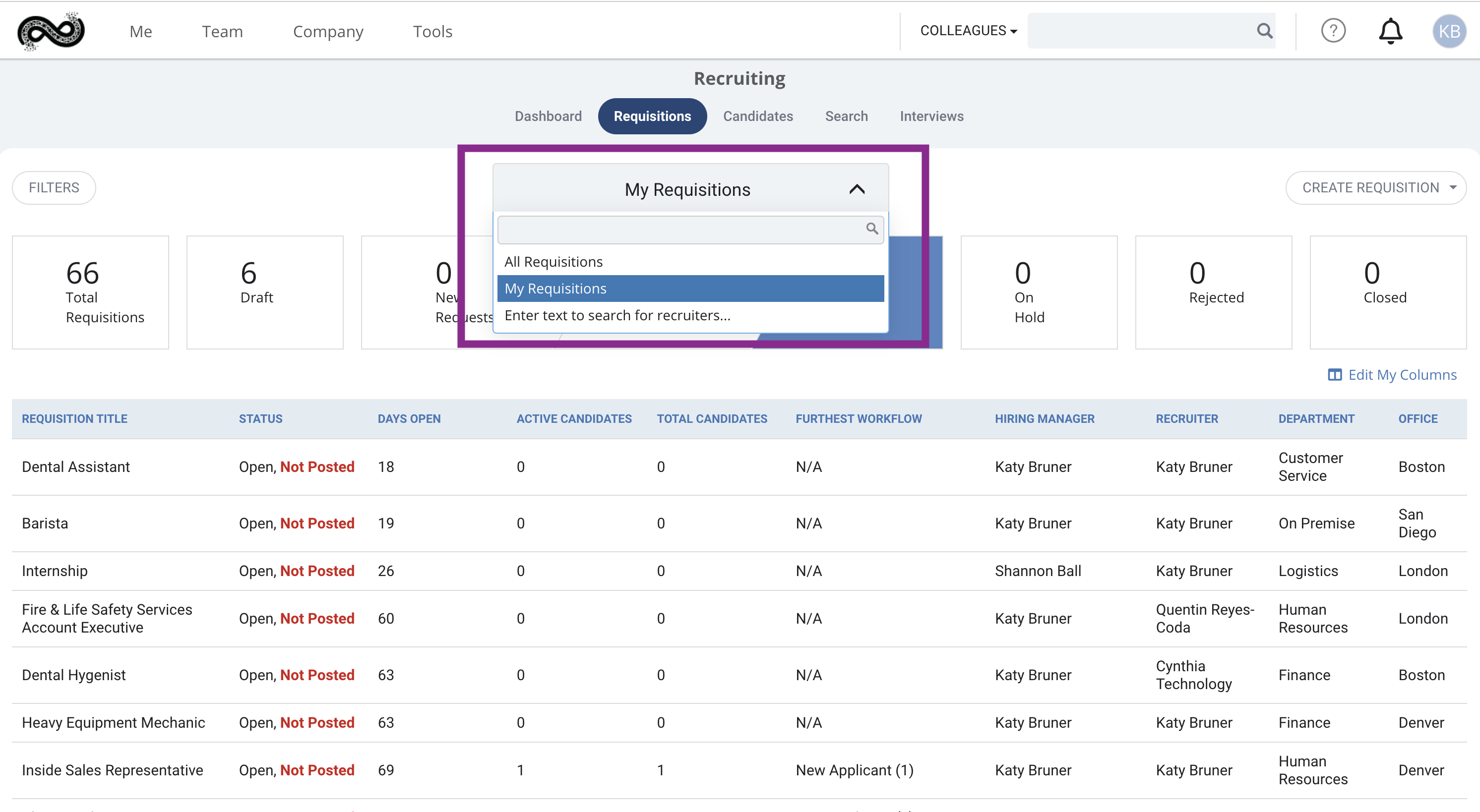This screenshot has height=812, width=1480.
Task: Open the help question mark icon
Action: click(x=1333, y=31)
